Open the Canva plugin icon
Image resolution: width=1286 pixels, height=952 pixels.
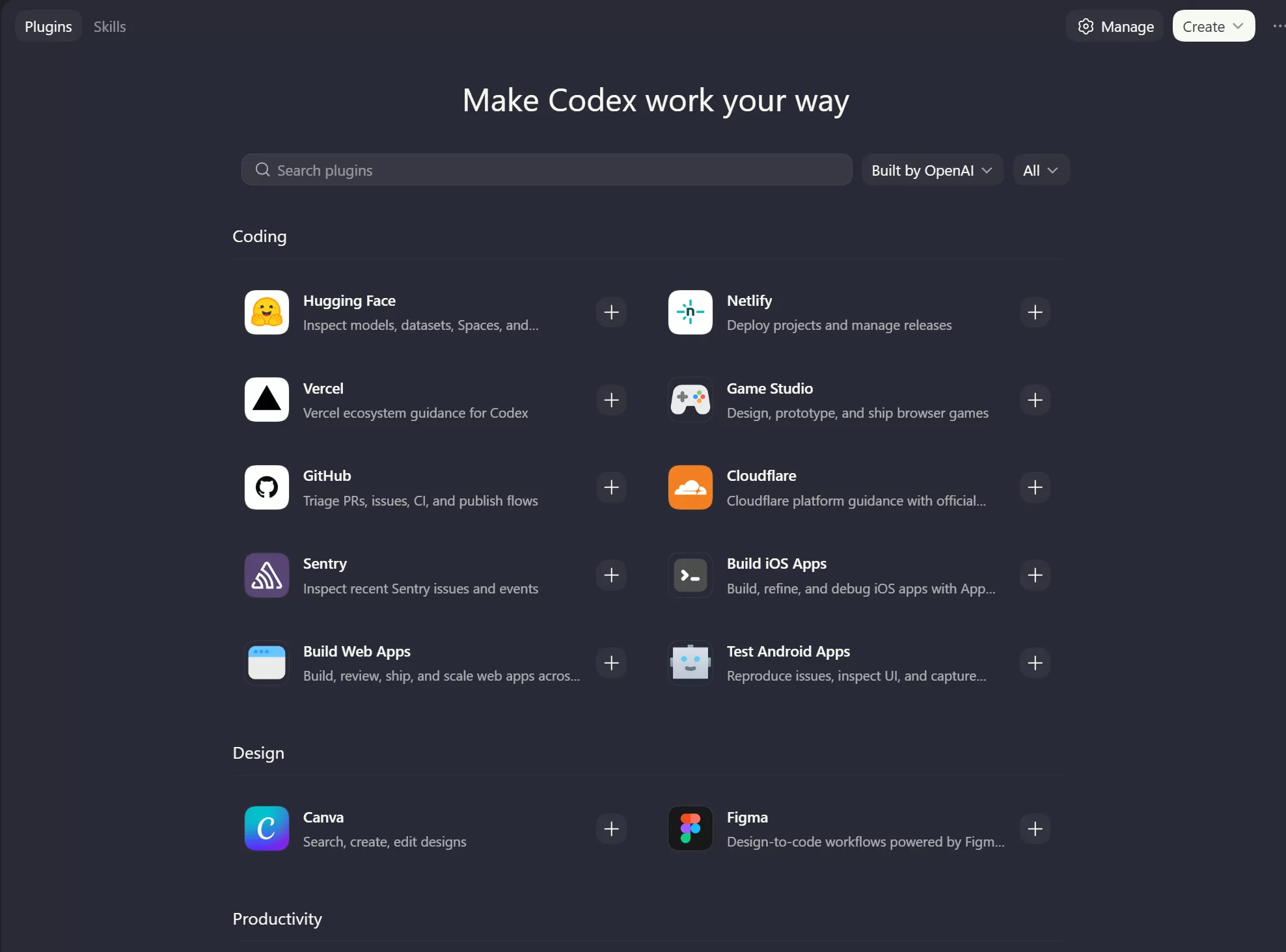[x=266, y=828]
